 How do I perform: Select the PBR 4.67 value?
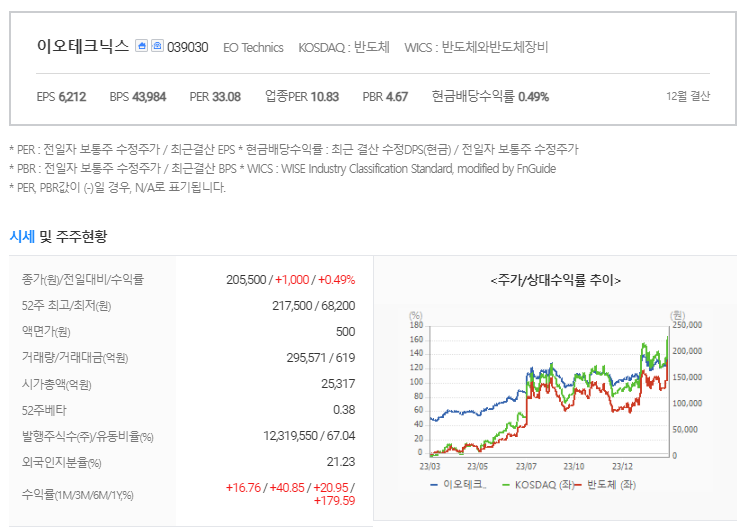pyautogui.click(x=385, y=97)
